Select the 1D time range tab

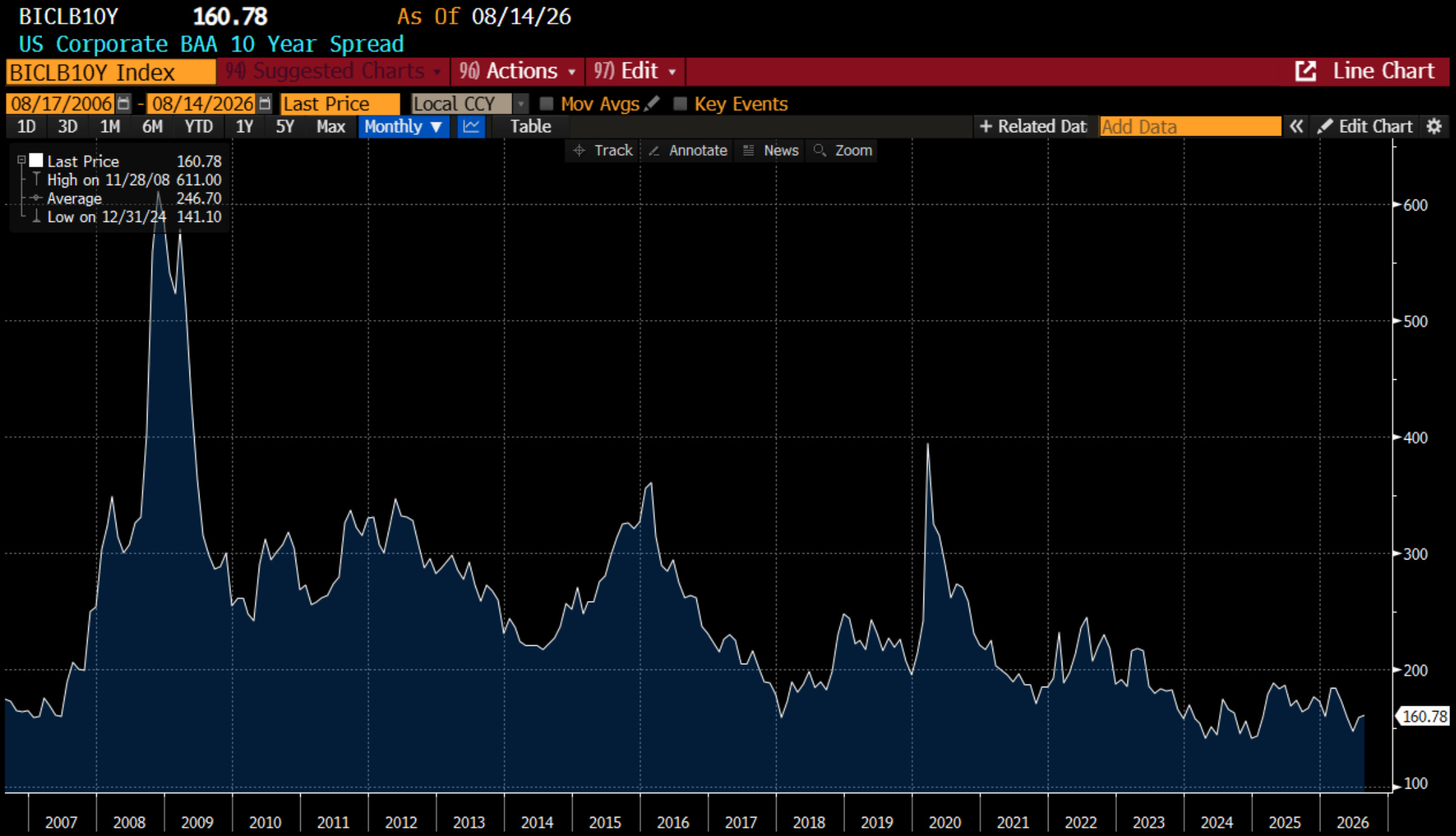(26, 126)
